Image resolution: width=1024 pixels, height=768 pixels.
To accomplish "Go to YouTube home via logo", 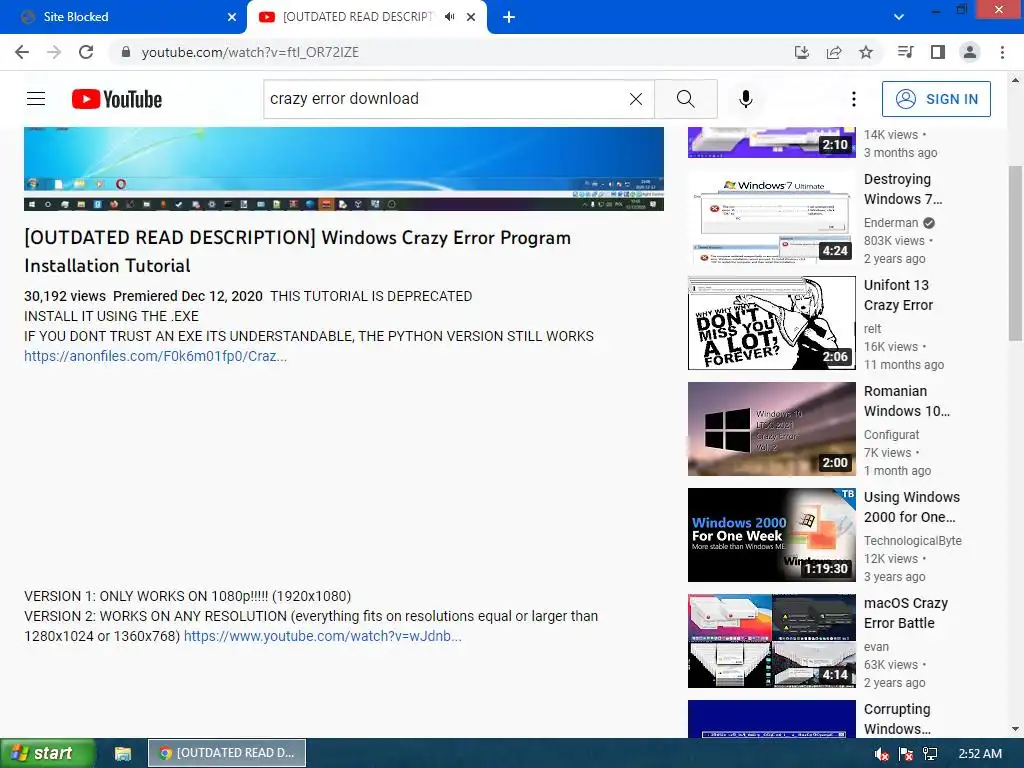I will click(116, 99).
